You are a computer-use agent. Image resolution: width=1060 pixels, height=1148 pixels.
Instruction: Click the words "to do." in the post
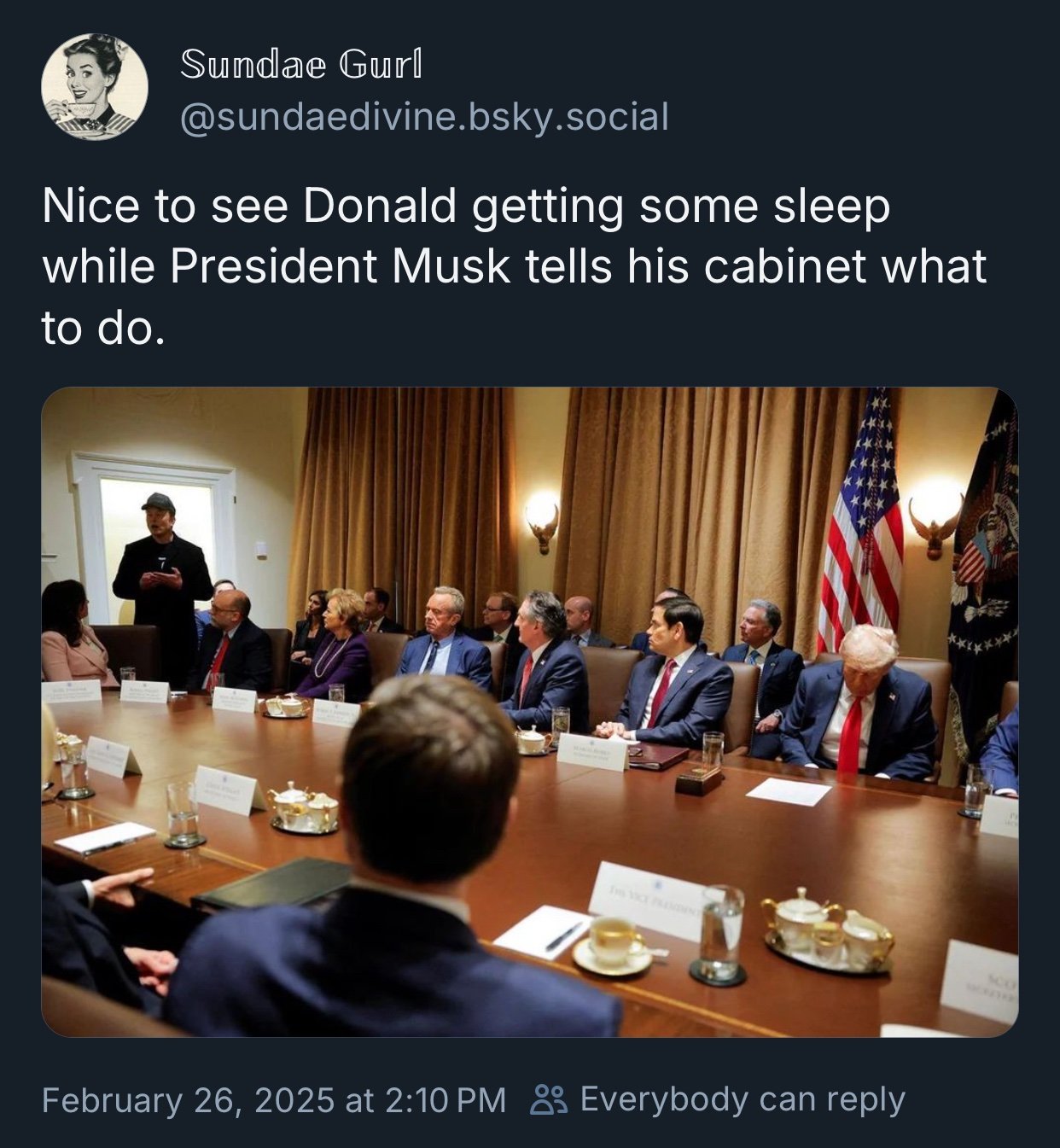102,328
